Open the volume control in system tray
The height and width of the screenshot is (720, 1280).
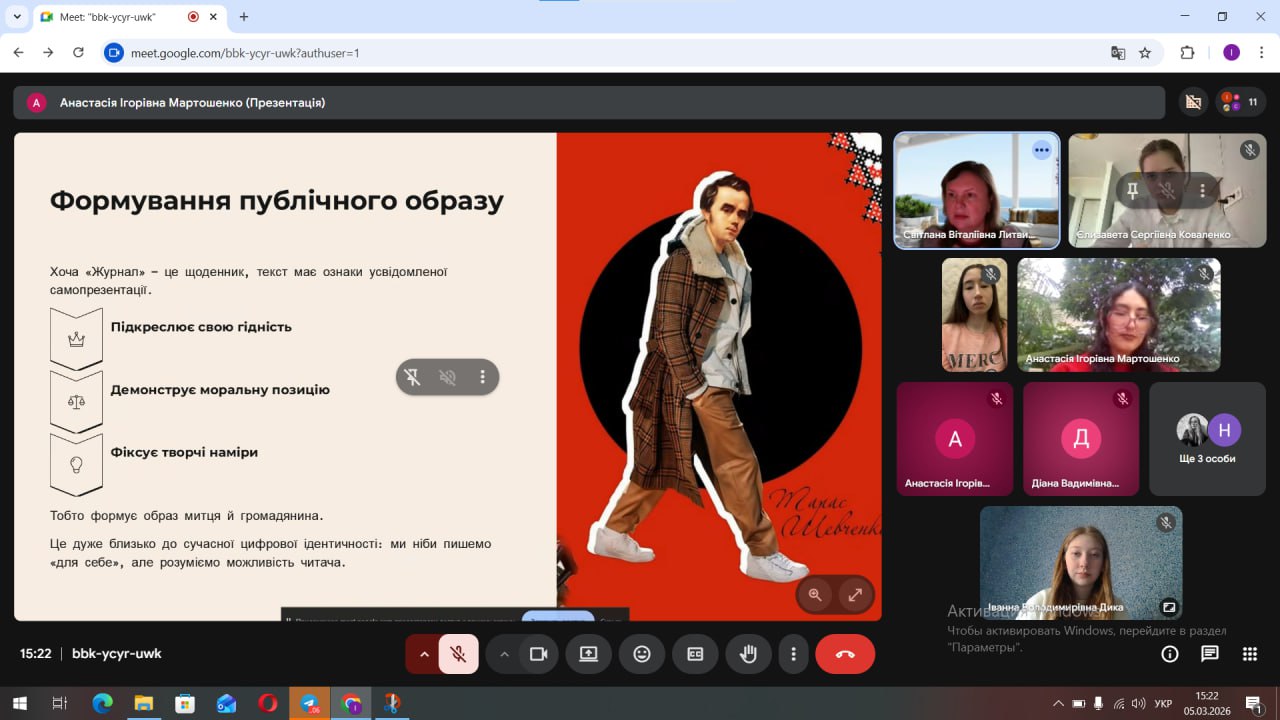click(1139, 703)
